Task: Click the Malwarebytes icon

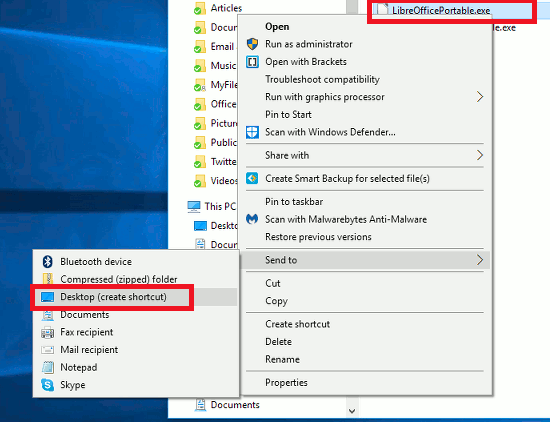Action: tap(252, 219)
